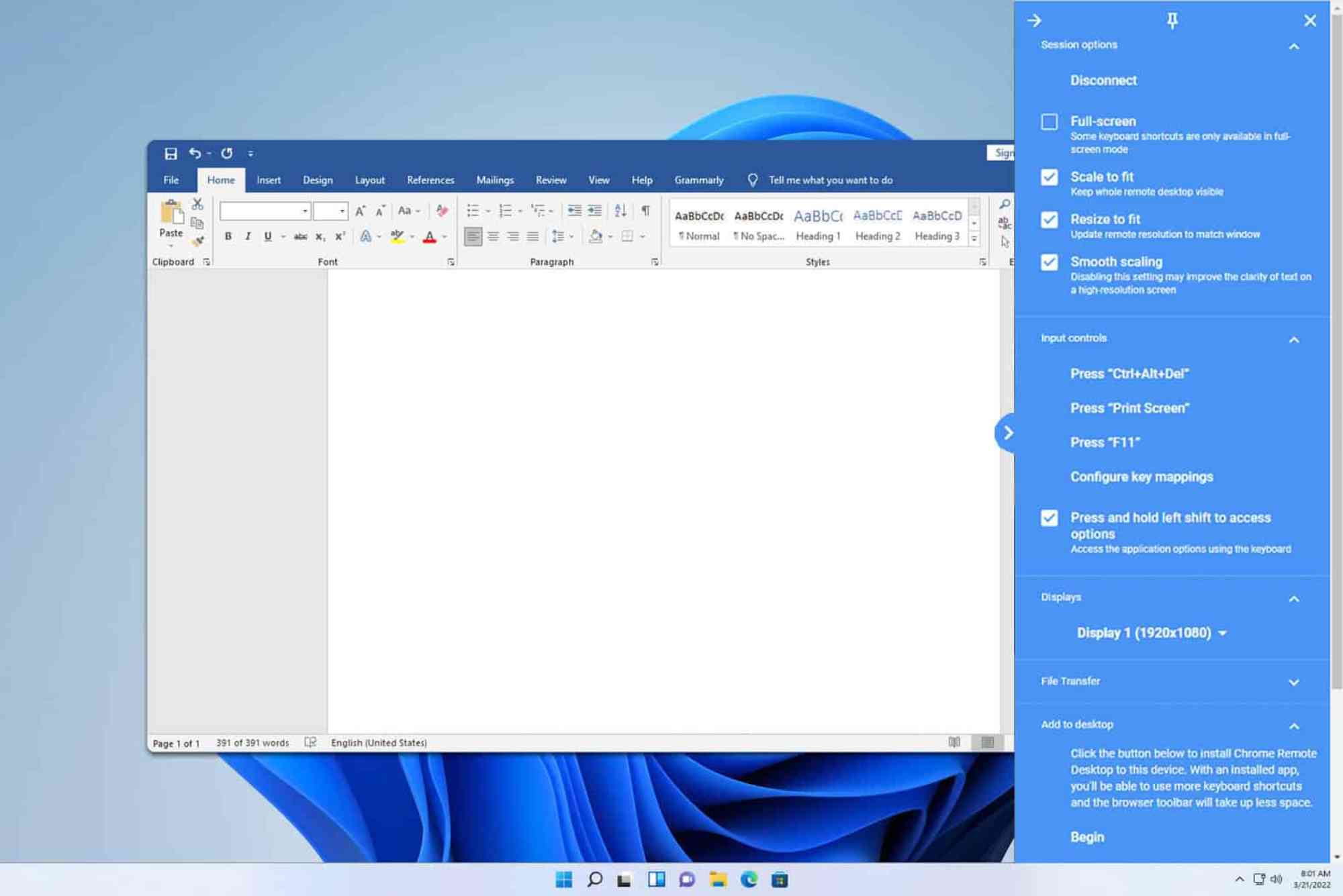Uncheck Scale to fit

click(1049, 177)
